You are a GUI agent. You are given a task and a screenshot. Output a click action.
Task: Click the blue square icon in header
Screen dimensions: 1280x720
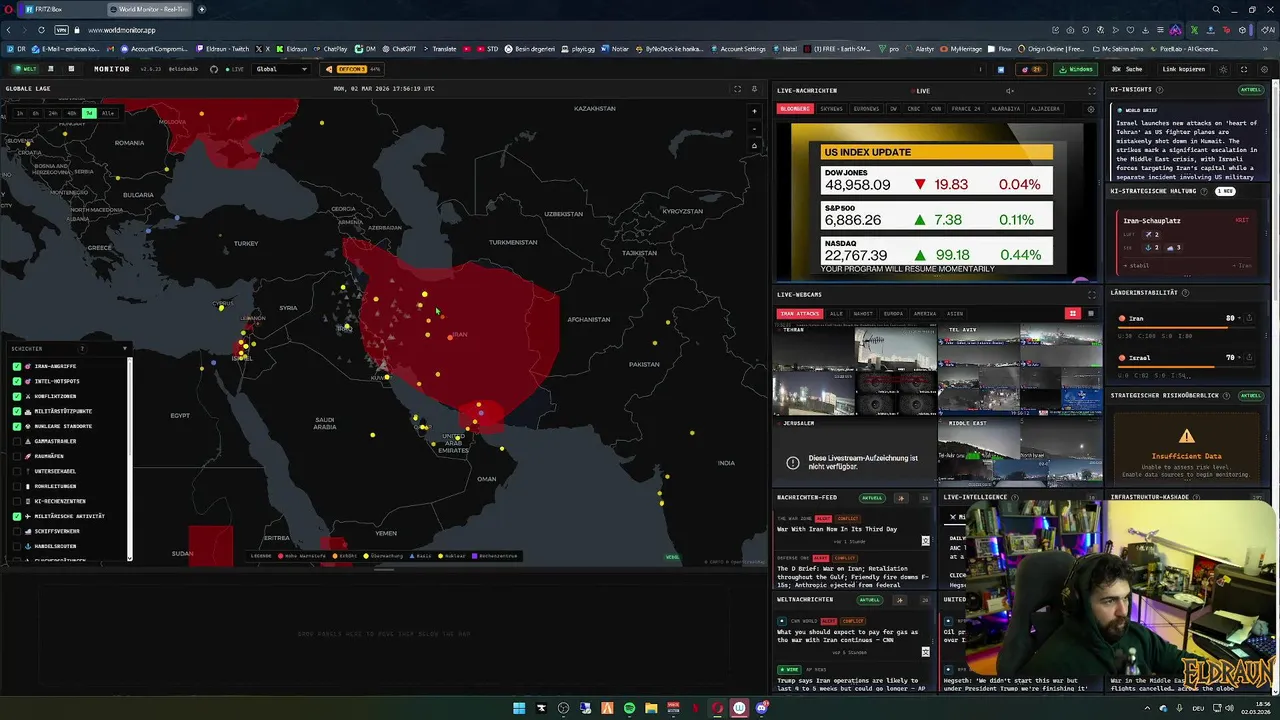pyautogui.click(x=1001, y=69)
